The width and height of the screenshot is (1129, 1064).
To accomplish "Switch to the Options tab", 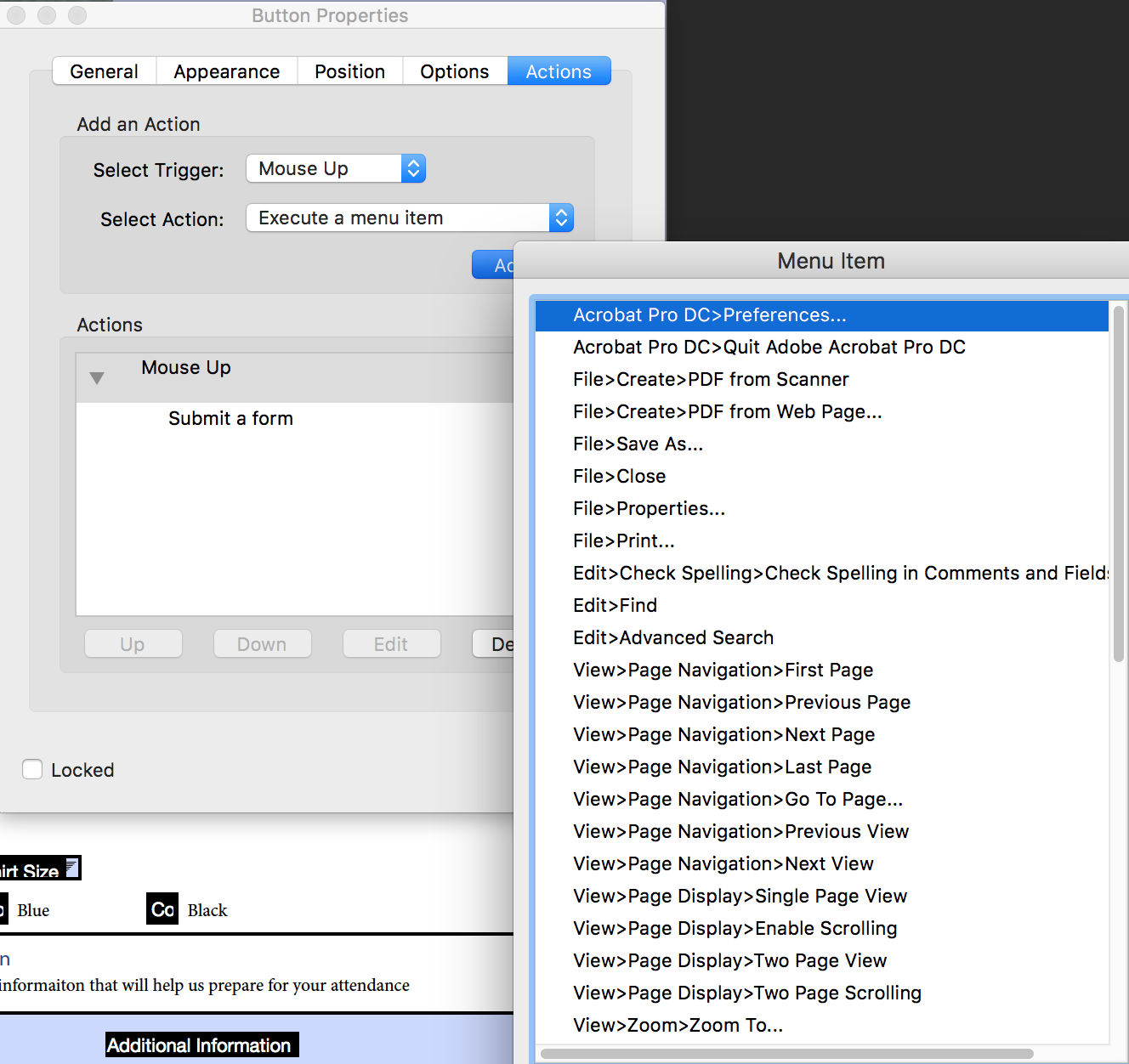I will pos(454,71).
